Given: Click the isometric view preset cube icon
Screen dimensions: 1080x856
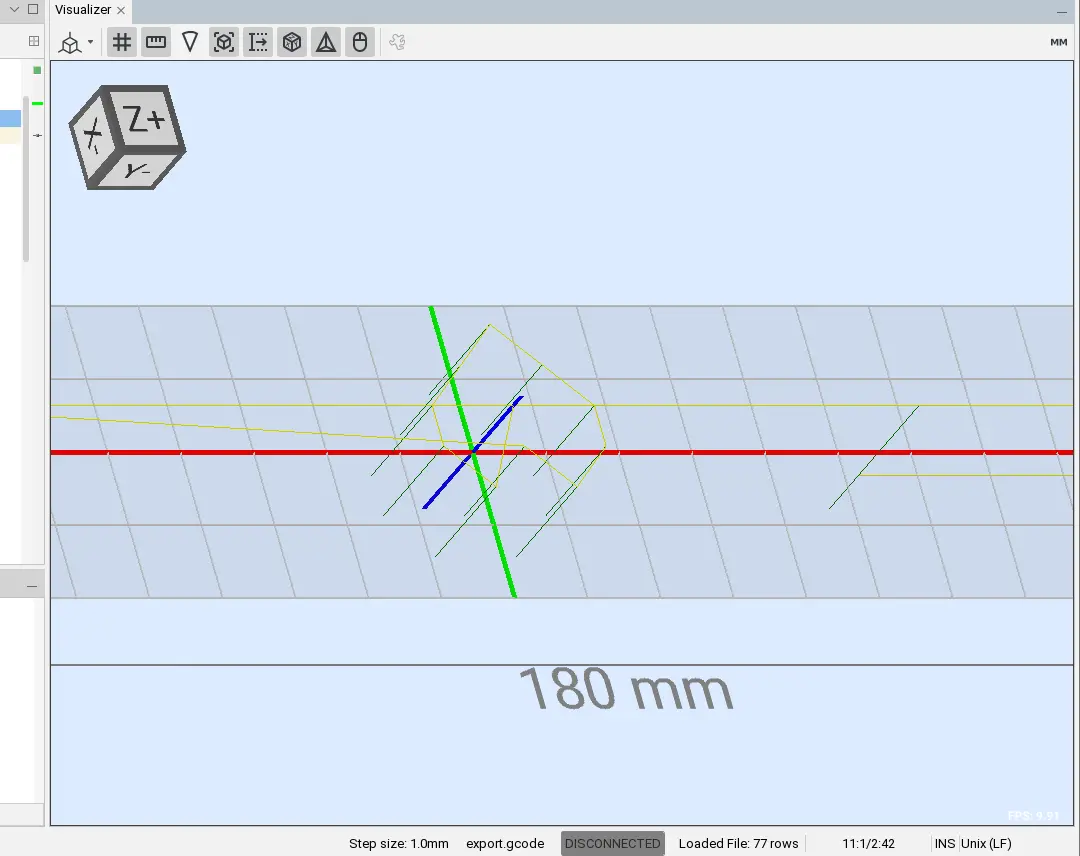Looking at the screenshot, I should (70, 43).
